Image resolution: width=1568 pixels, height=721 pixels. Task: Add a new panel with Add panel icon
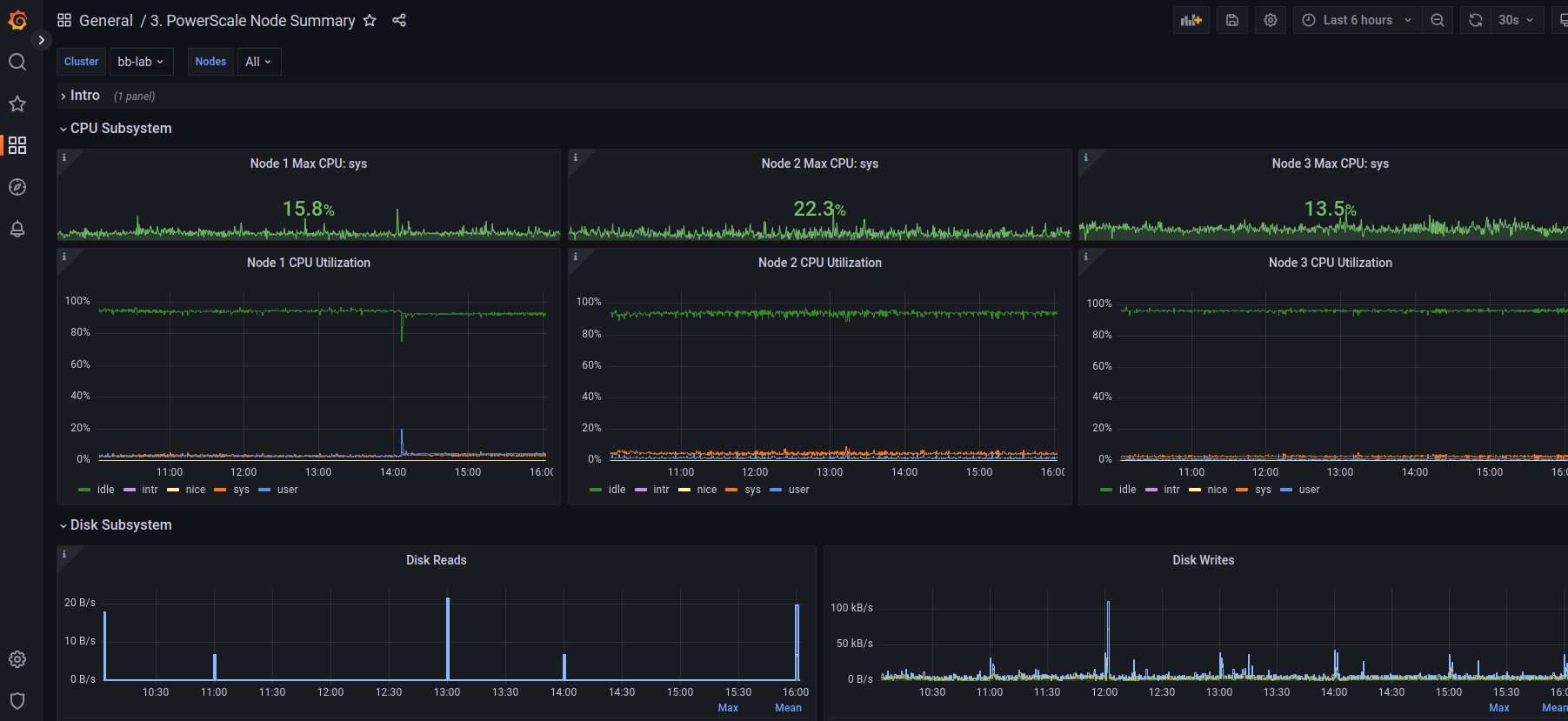tap(1191, 20)
